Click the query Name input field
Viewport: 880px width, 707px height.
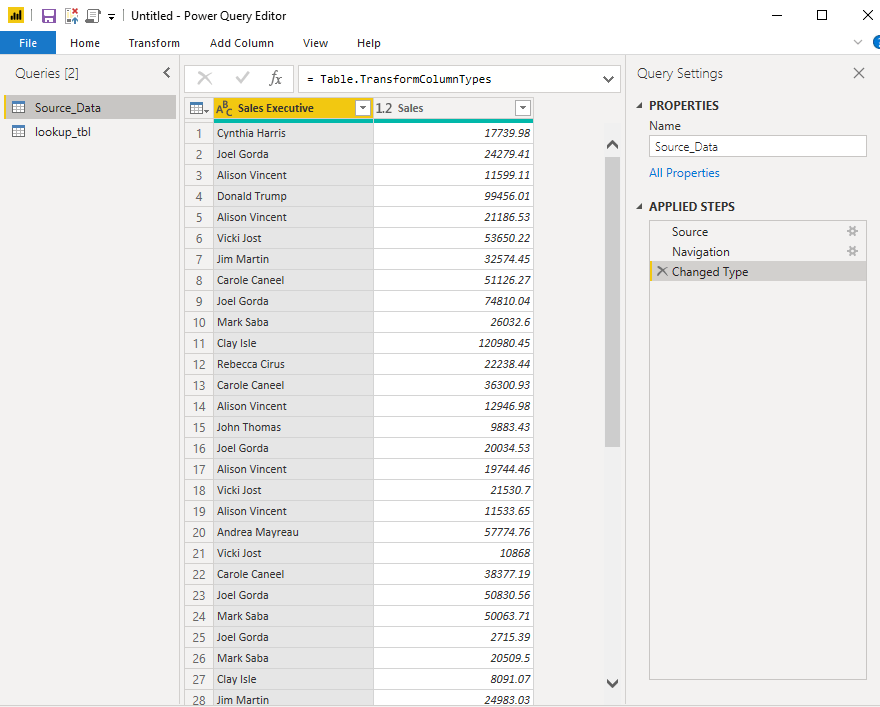pyautogui.click(x=758, y=146)
